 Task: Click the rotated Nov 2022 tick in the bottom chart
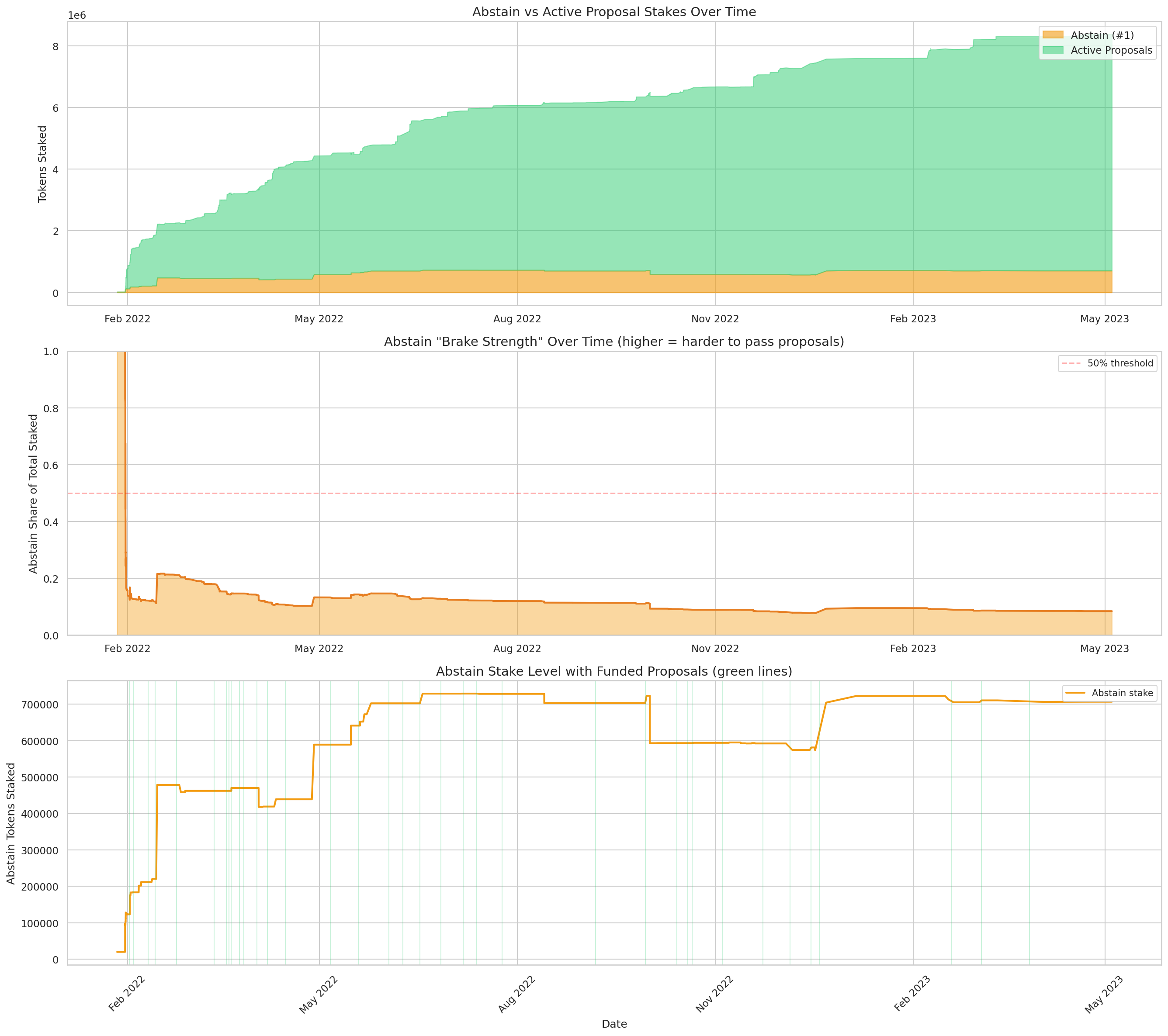[714, 994]
